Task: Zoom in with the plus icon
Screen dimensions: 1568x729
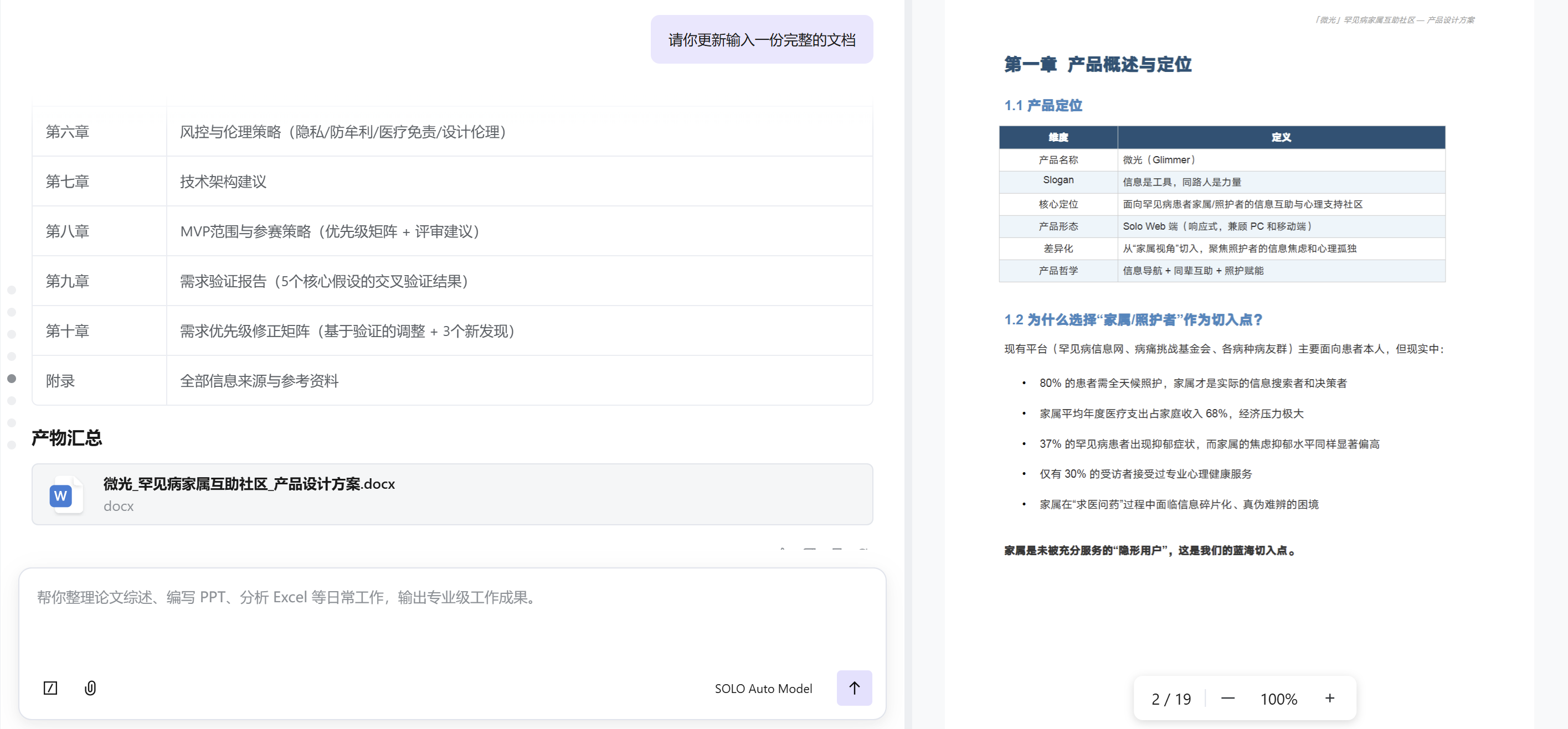Action: click(1329, 699)
